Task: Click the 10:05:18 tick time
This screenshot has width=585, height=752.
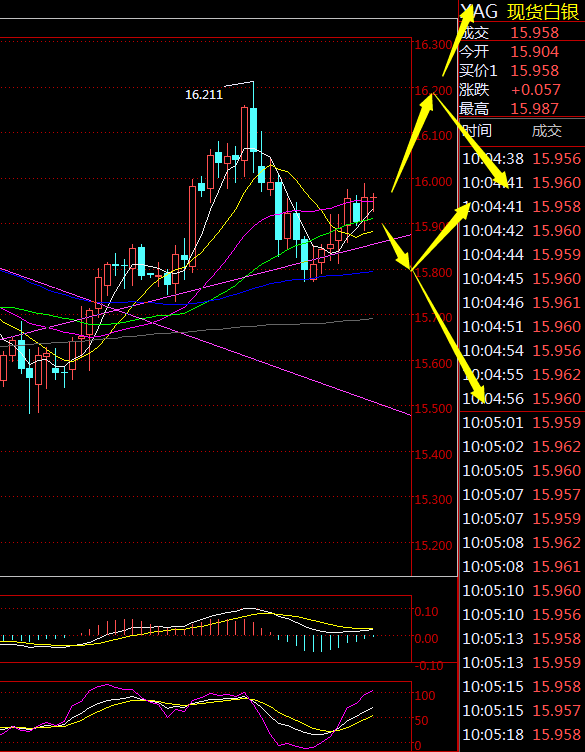Action: click(493, 734)
